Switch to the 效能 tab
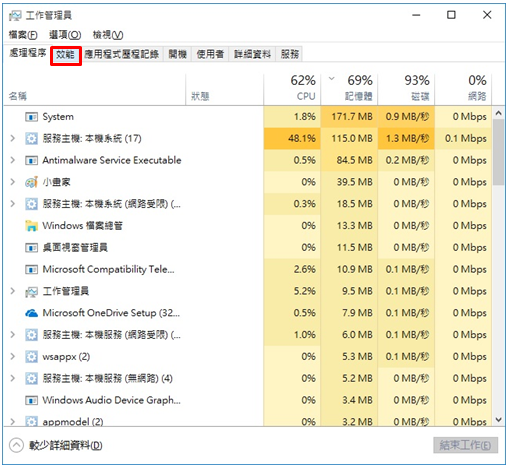510x469 pixels. click(65, 55)
